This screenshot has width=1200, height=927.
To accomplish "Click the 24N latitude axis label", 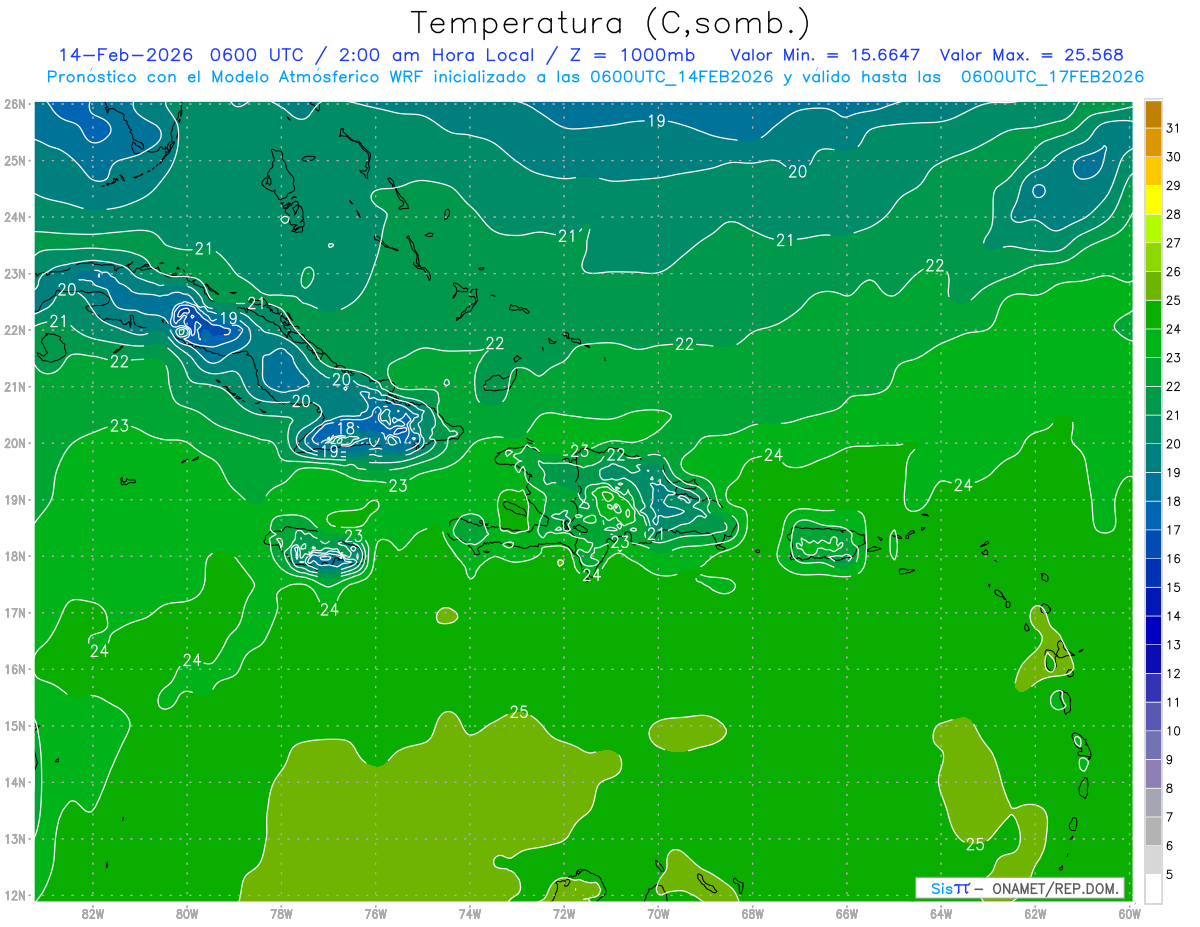I will point(14,217).
